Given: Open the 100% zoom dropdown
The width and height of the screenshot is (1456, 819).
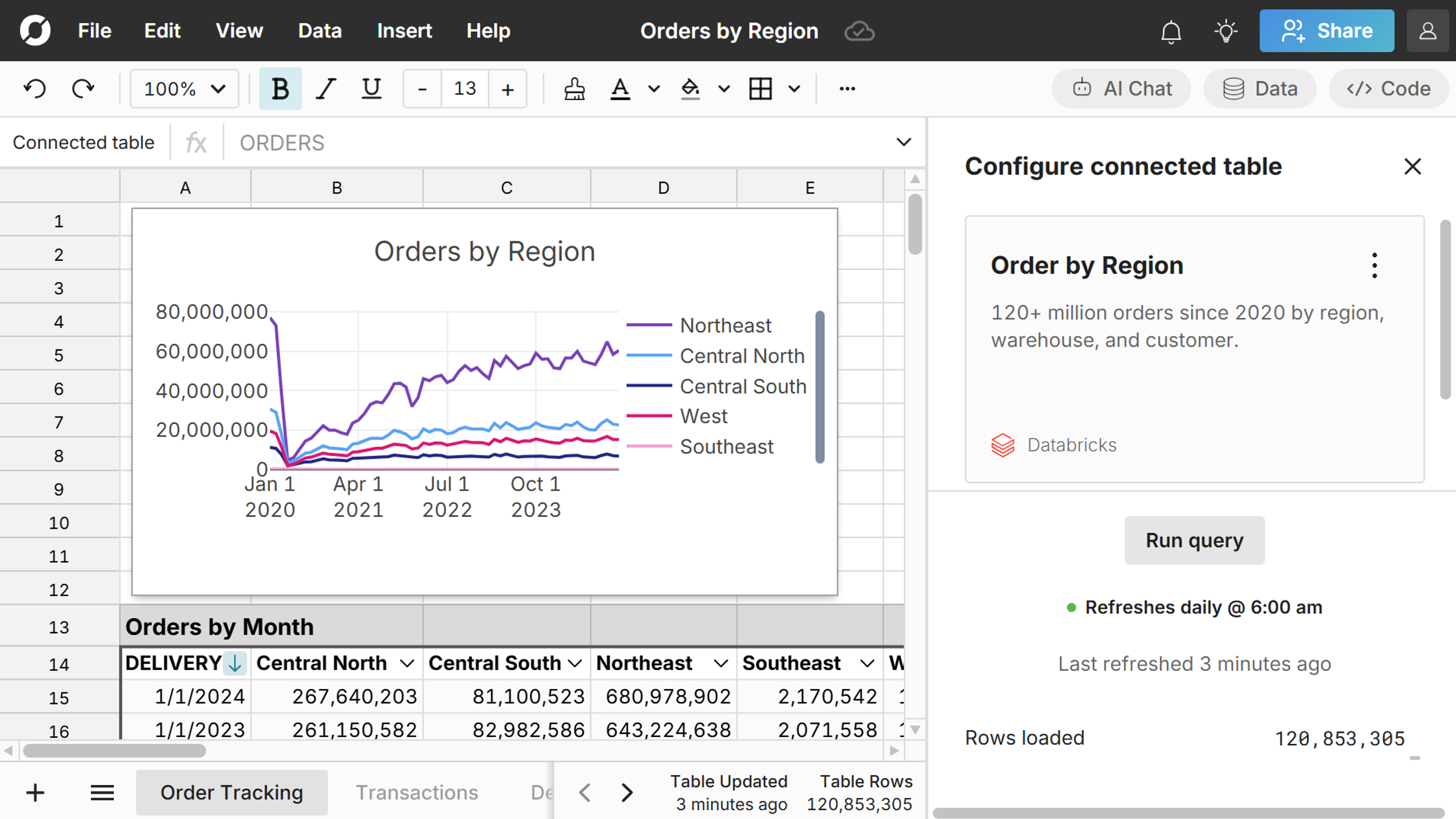Looking at the screenshot, I should pos(184,89).
